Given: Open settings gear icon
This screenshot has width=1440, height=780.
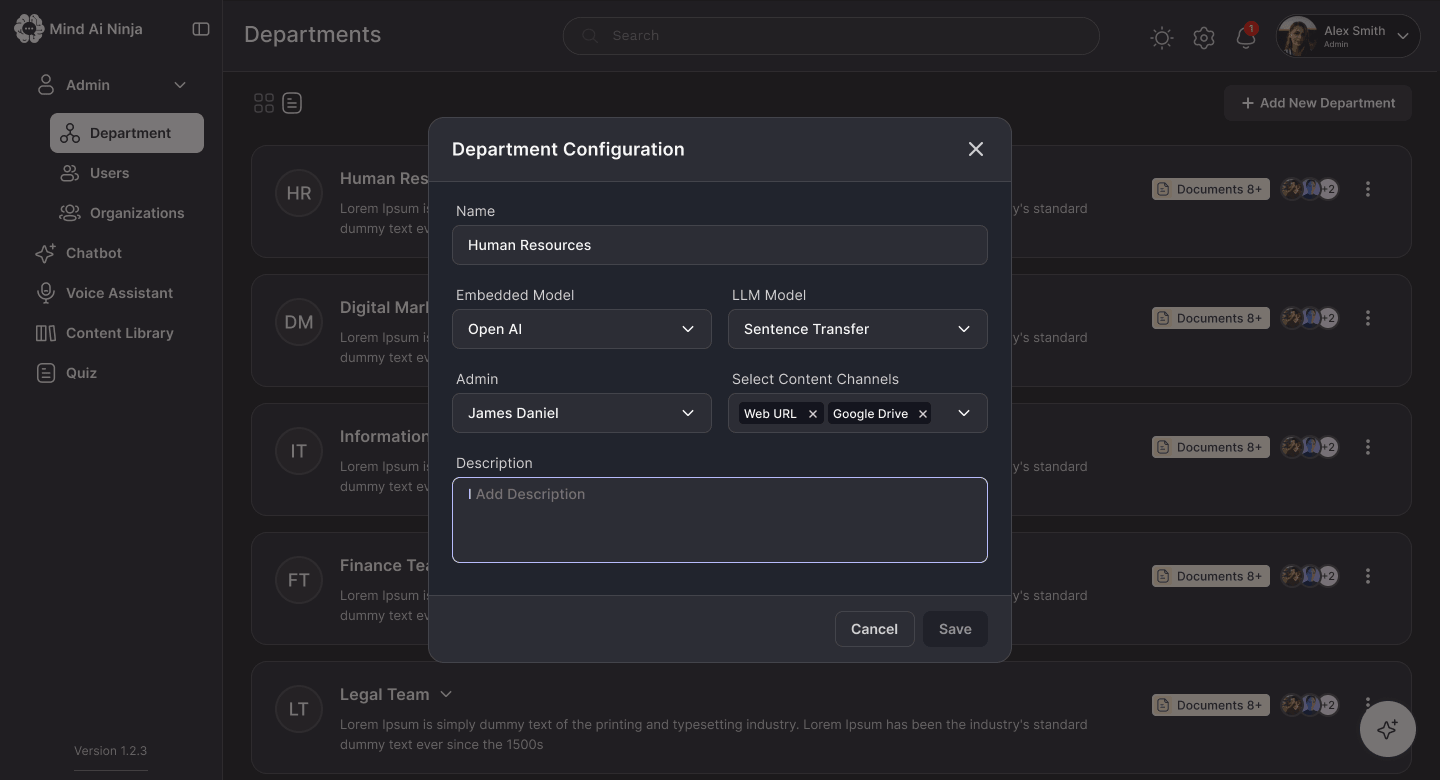Looking at the screenshot, I should [1204, 38].
